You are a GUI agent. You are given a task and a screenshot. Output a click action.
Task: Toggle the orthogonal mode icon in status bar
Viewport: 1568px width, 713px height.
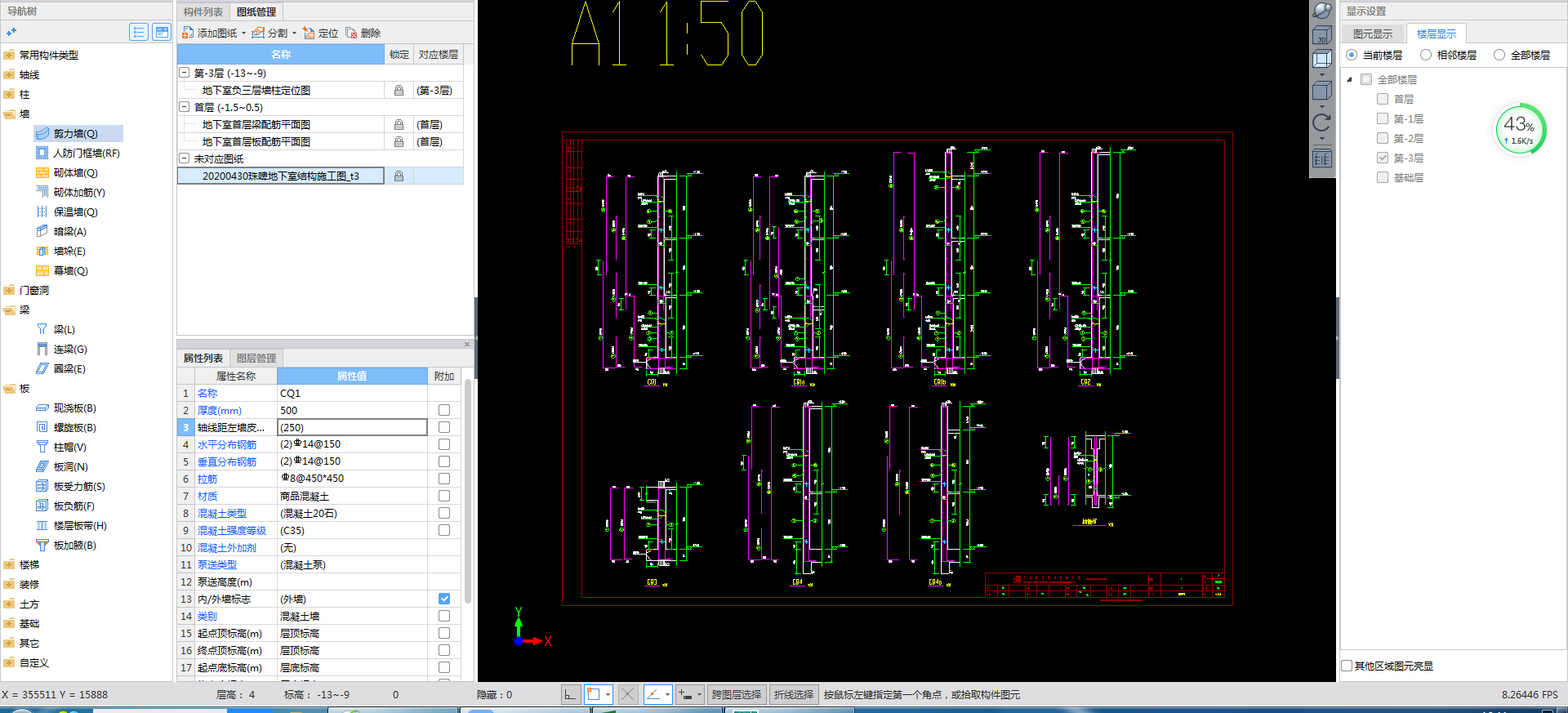(x=571, y=694)
